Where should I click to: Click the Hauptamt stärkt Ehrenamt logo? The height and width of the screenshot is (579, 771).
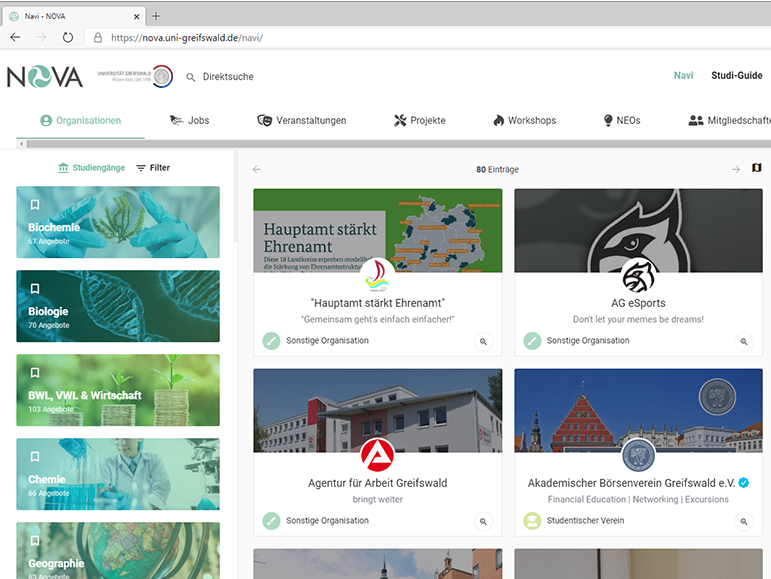[377, 273]
